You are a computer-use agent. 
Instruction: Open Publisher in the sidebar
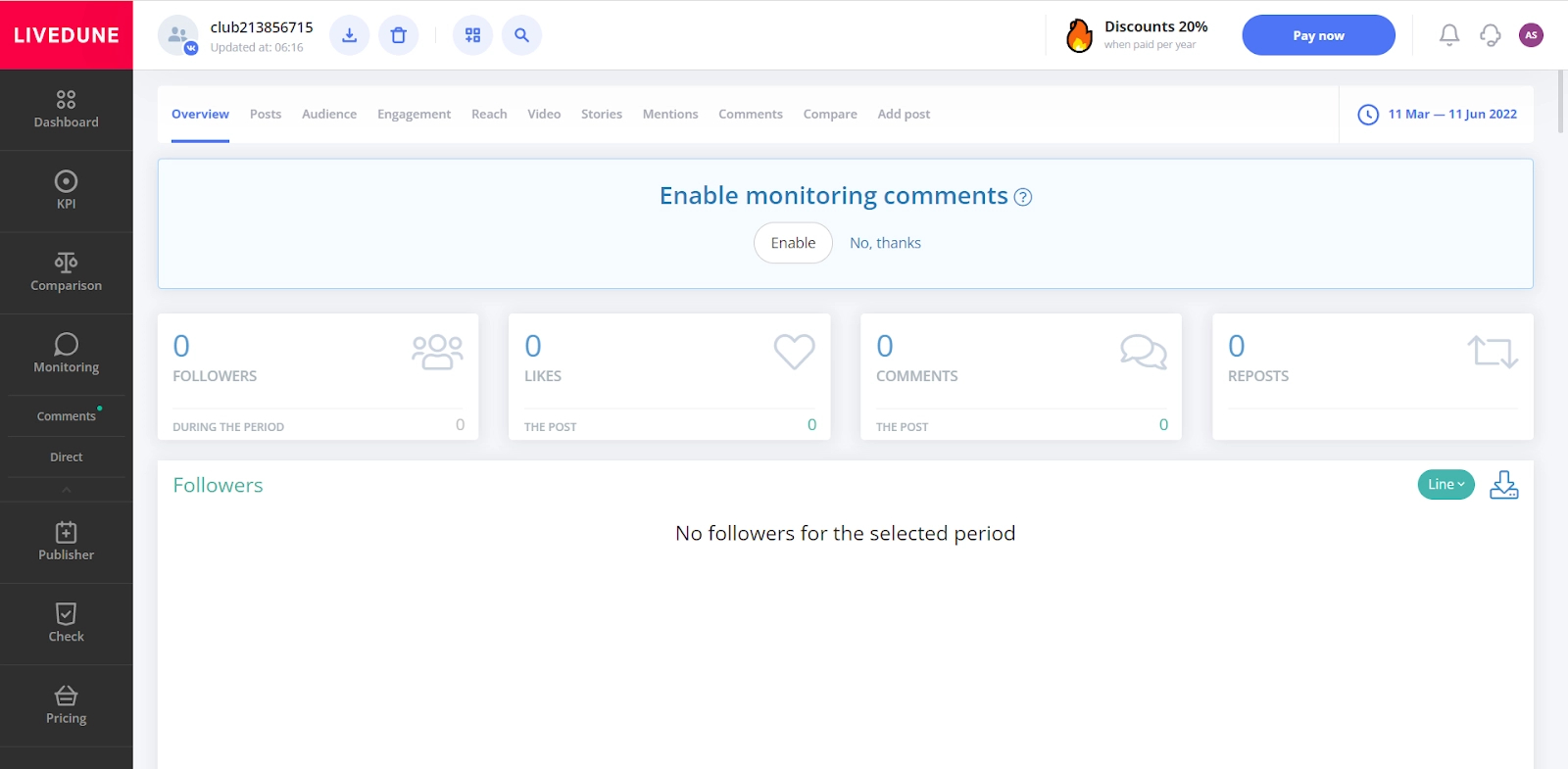click(x=66, y=542)
